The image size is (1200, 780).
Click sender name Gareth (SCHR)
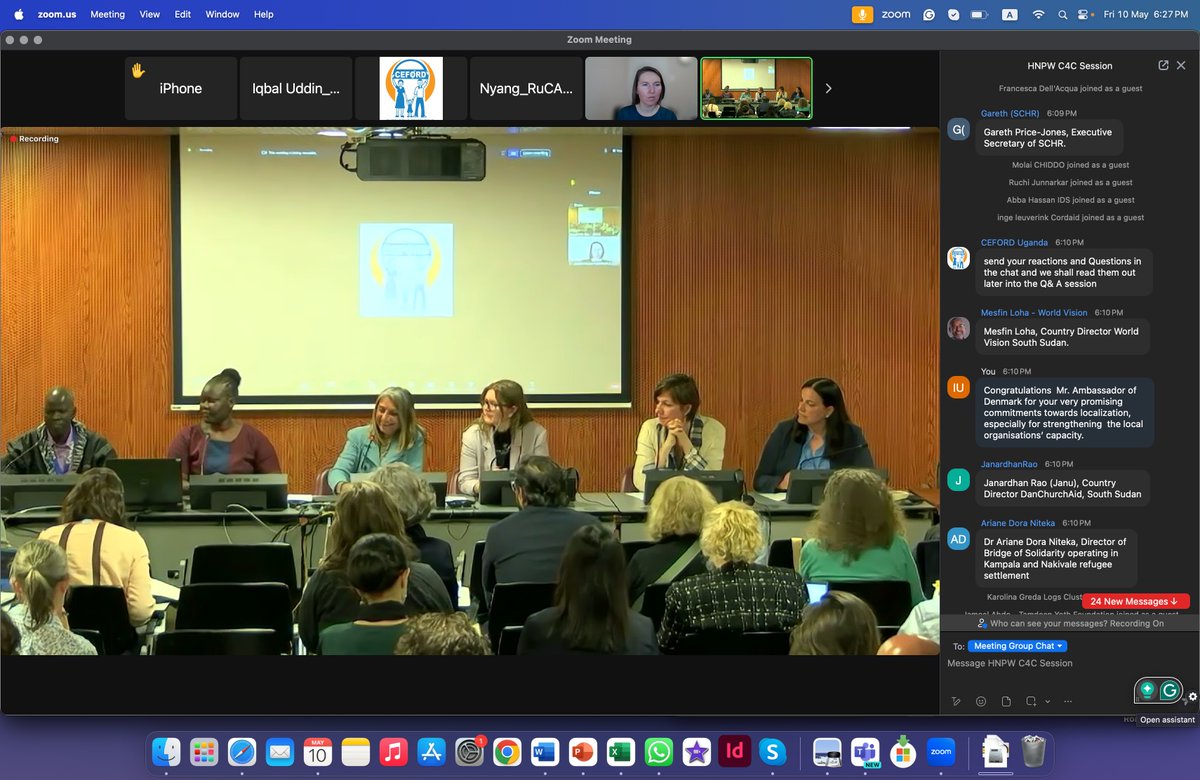coord(1010,113)
